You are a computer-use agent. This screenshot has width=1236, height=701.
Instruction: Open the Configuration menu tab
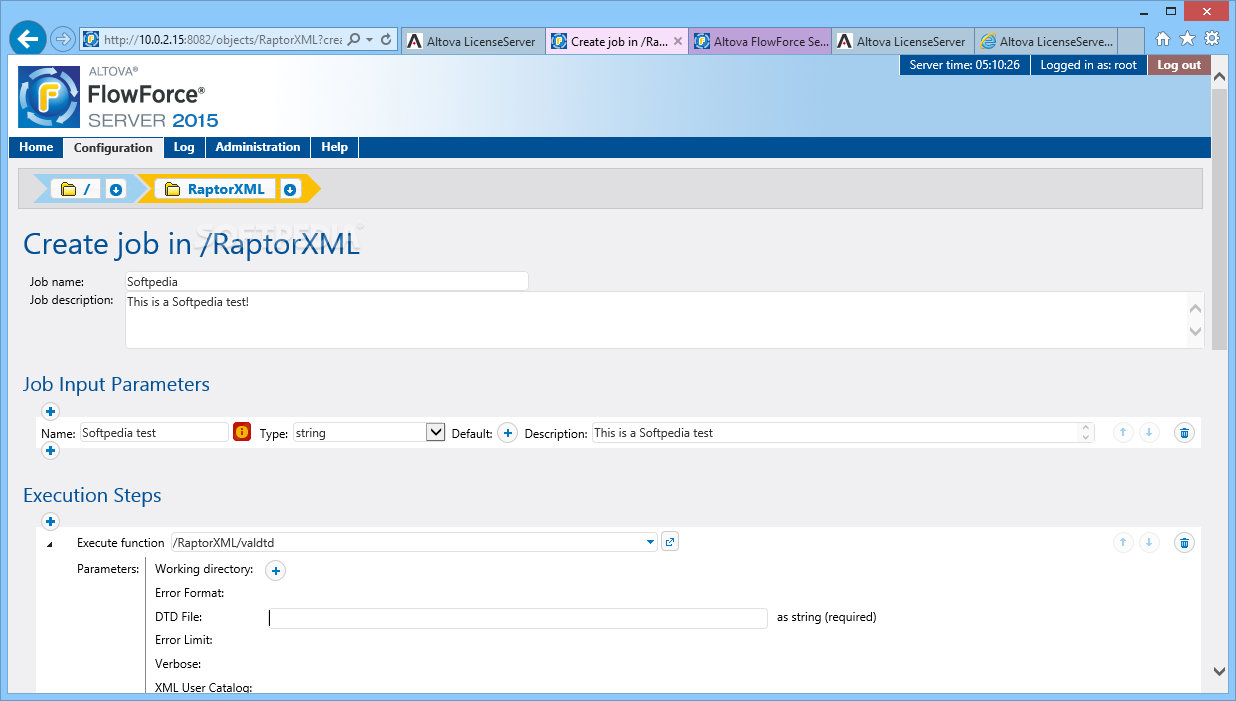click(x=113, y=148)
